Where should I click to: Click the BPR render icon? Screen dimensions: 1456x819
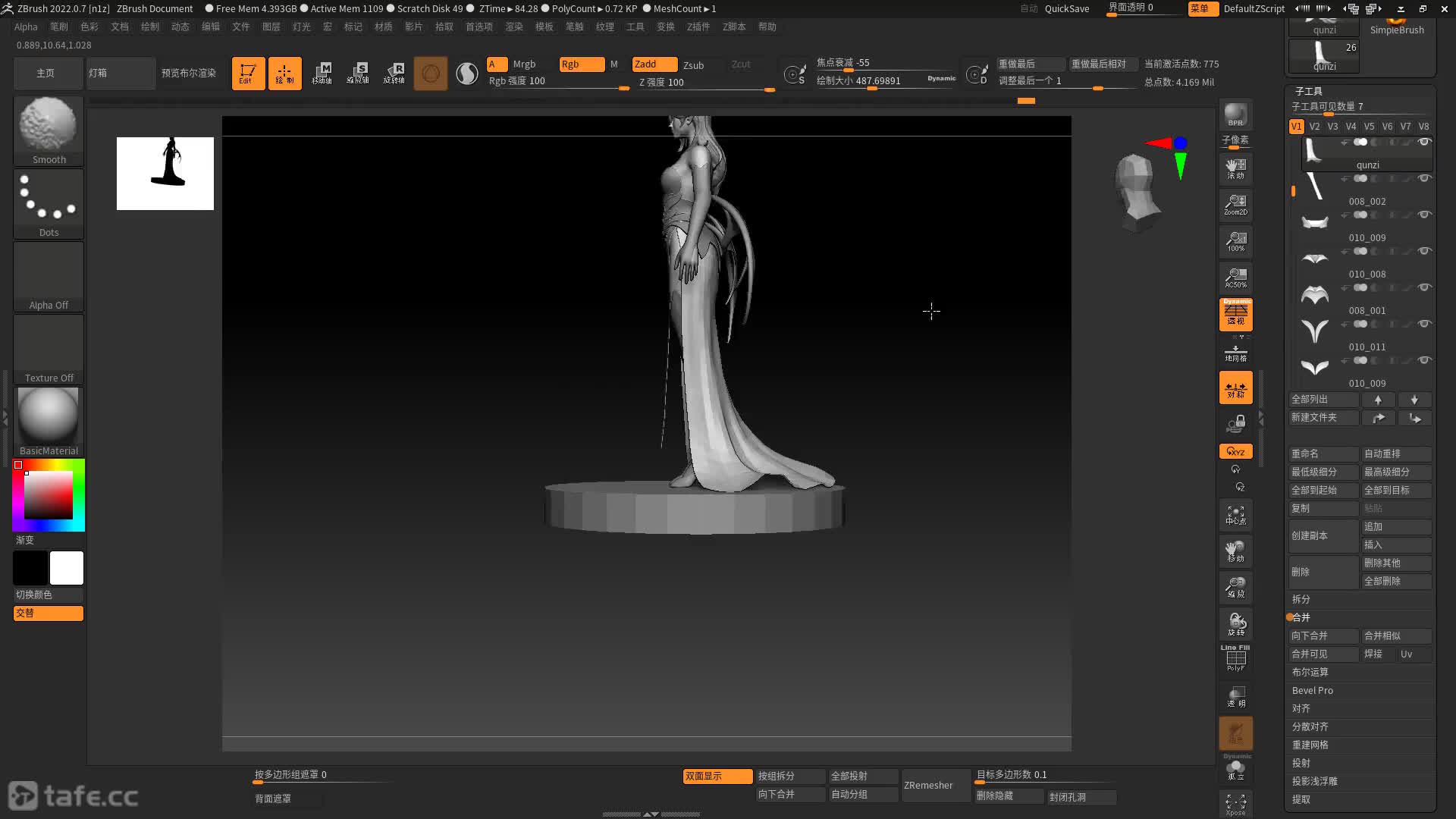[1235, 115]
